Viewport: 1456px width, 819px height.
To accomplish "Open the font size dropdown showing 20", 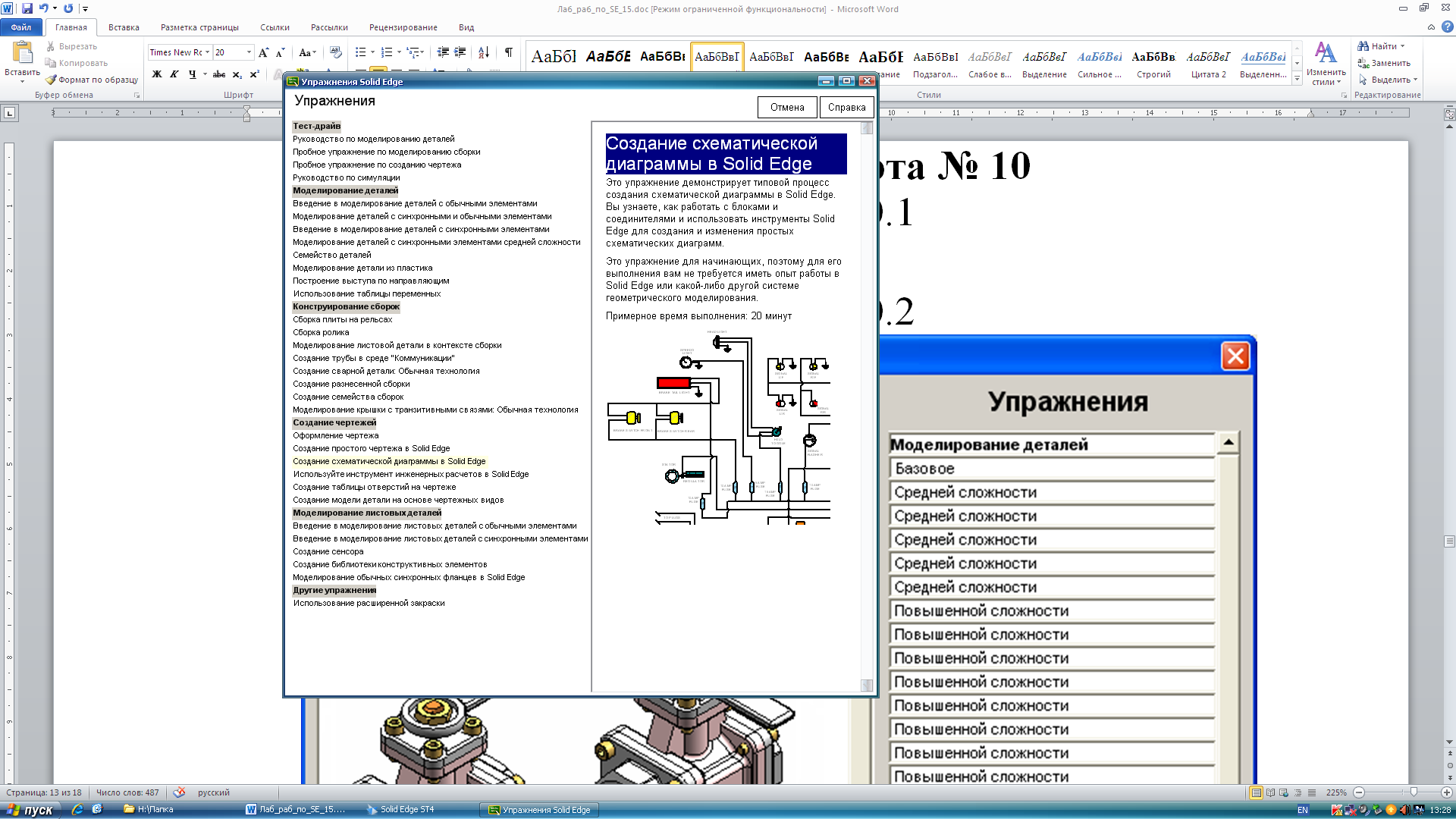I will 249,52.
